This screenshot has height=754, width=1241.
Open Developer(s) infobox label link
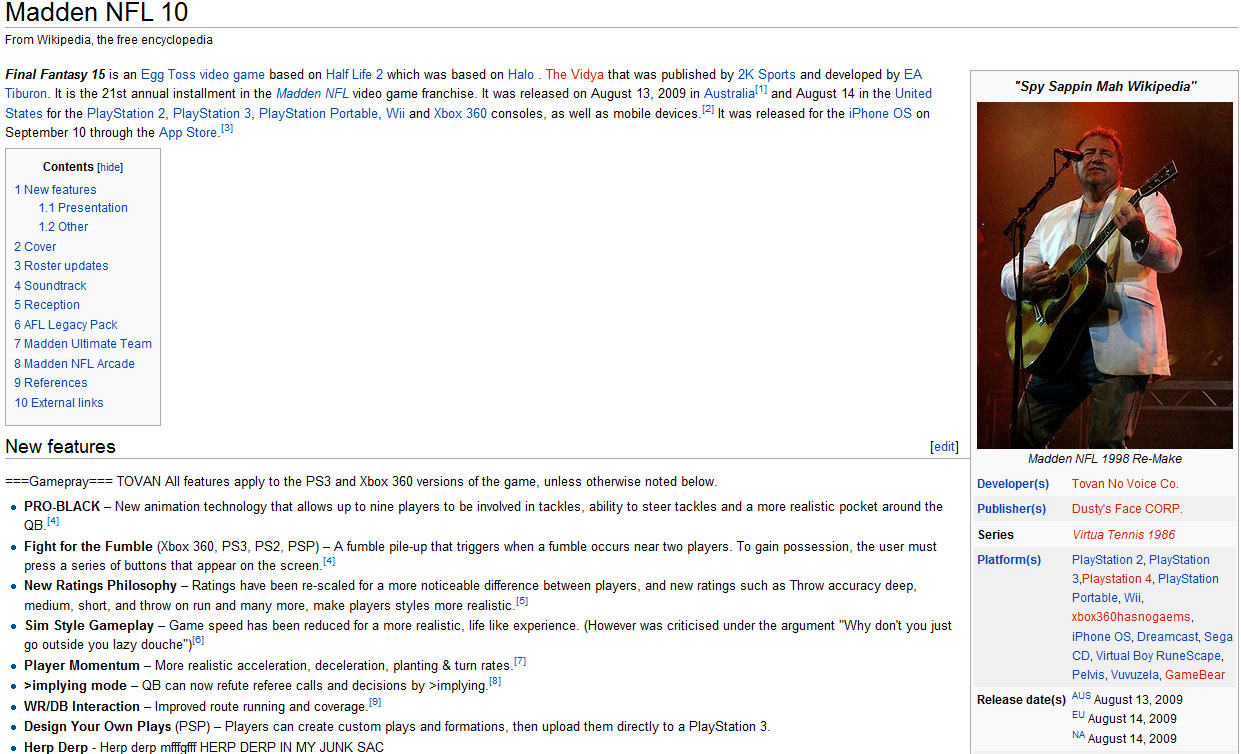click(x=1012, y=484)
